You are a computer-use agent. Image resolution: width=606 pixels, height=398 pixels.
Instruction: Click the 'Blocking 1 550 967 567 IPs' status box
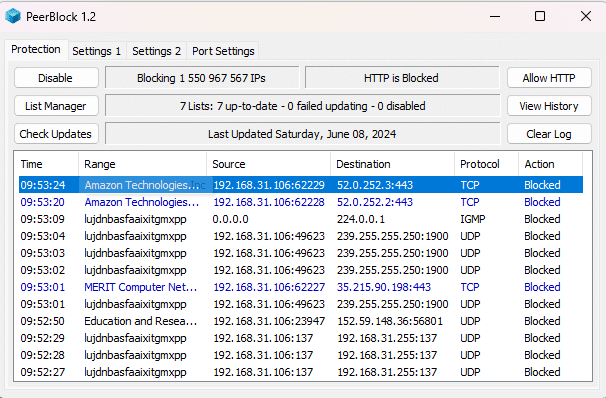pos(202,78)
